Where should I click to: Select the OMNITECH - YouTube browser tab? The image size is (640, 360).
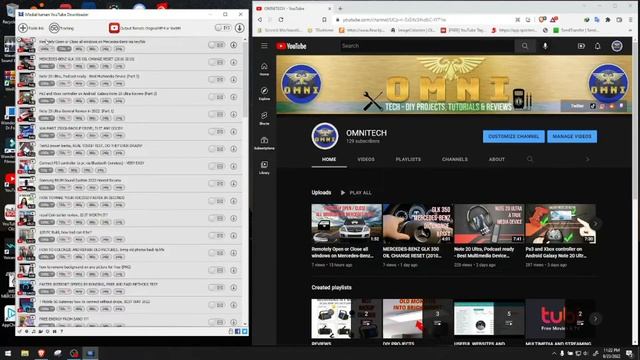click(293, 8)
